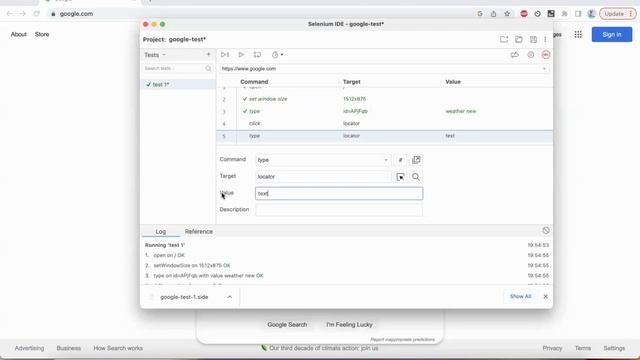640x360 pixels.
Task: Expand the base URL dropdown arrow
Action: [544, 69]
